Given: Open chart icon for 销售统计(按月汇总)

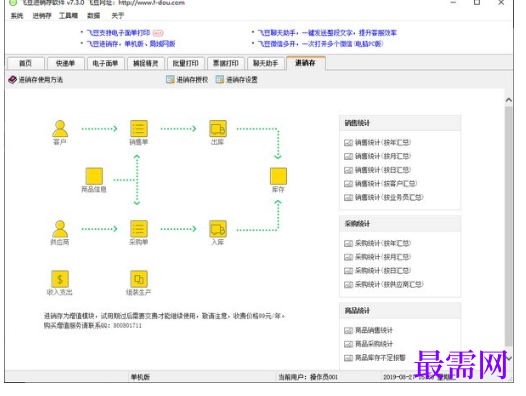Looking at the screenshot, I should point(349,156).
